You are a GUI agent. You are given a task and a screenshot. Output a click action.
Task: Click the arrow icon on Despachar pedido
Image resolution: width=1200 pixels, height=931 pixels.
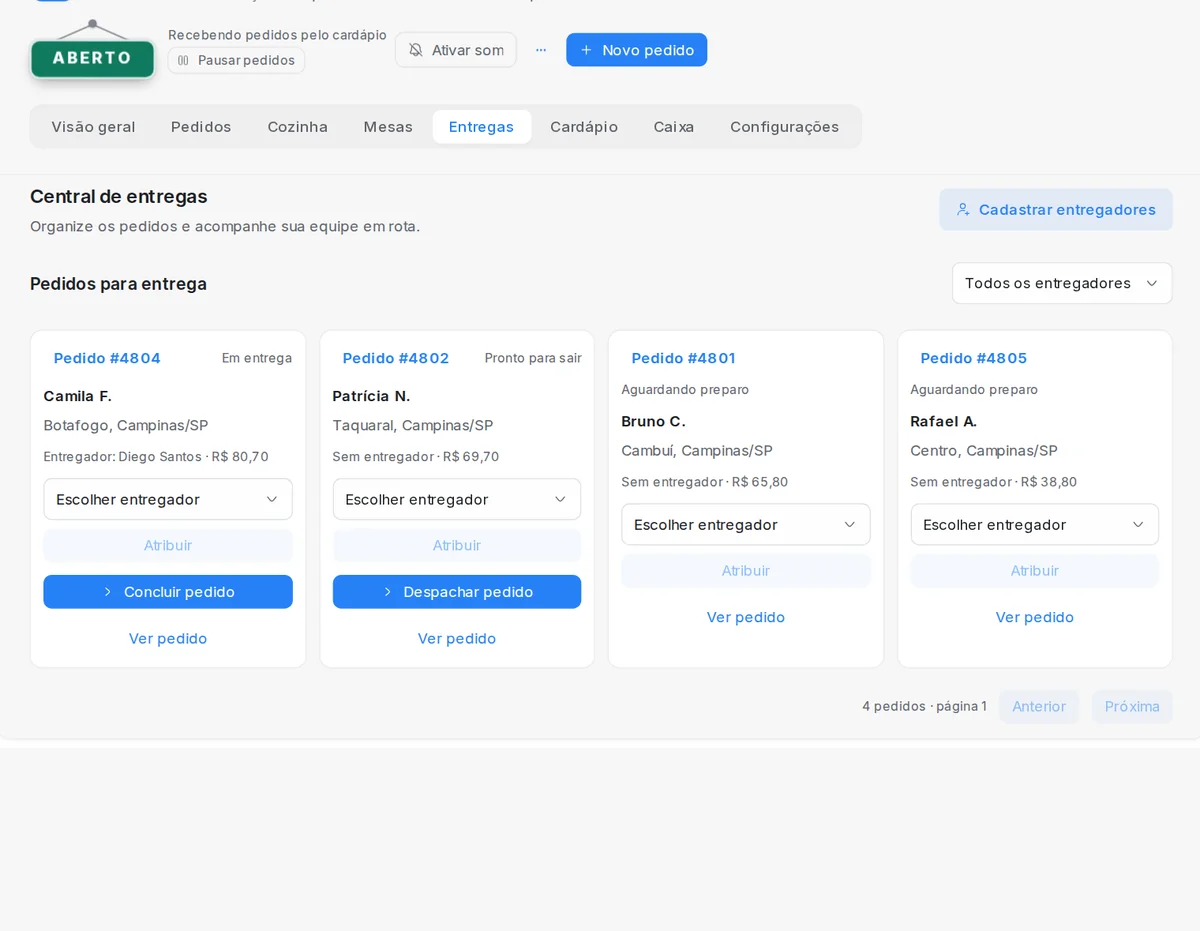coord(388,592)
